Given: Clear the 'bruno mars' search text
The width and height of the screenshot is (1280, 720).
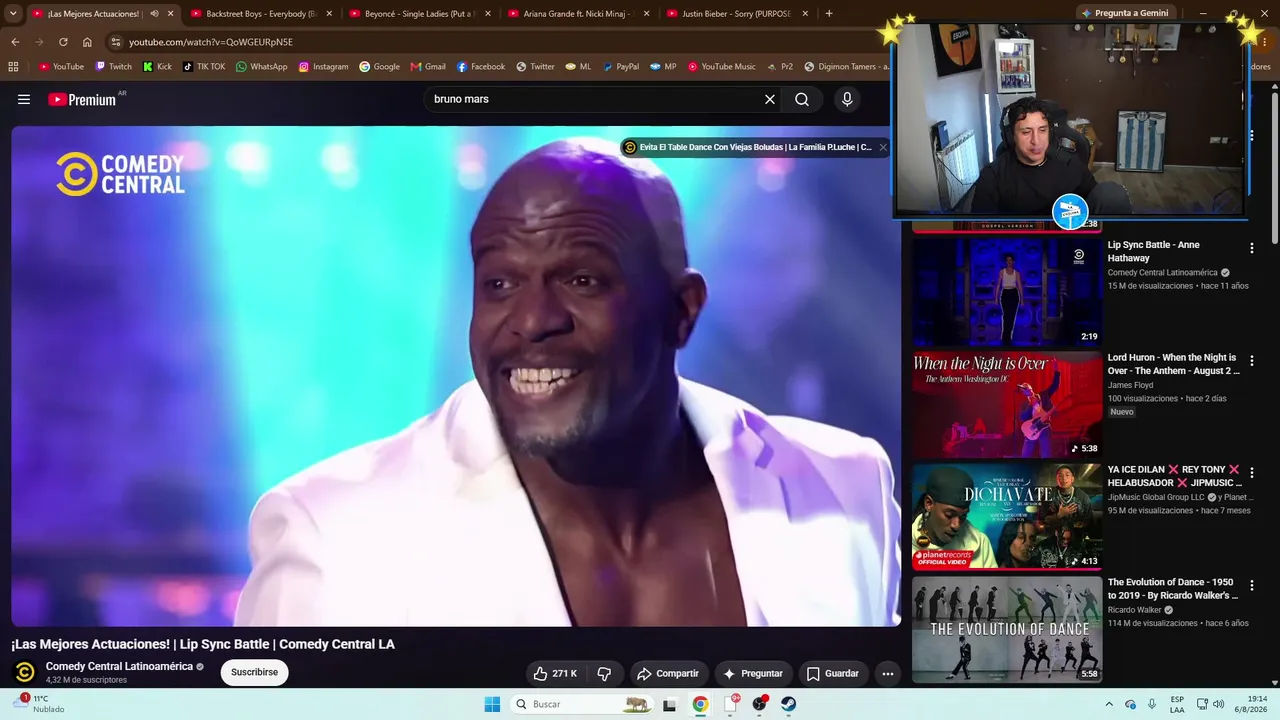Looking at the screenshot, I should tap(770, 99).
